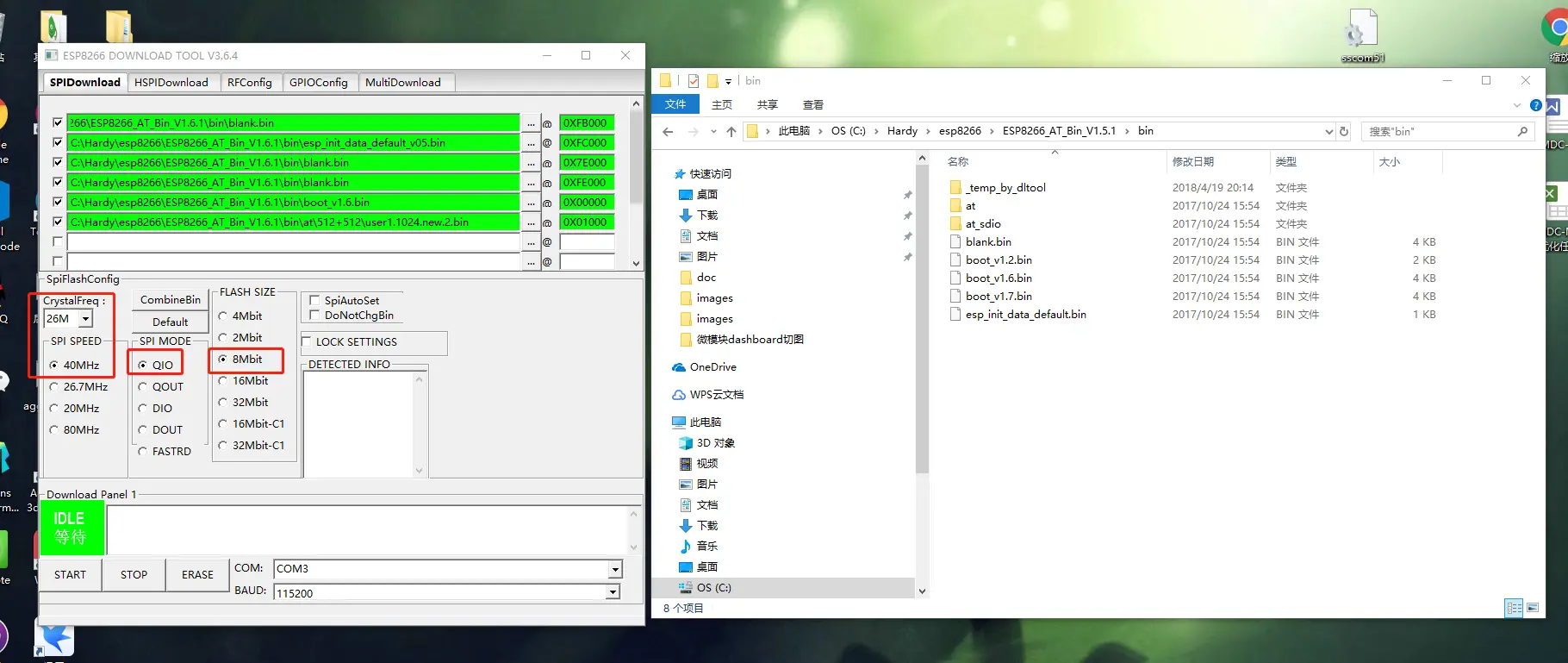
Task: Switch to RFConfig tab
Action: click(x=250, y=83)
